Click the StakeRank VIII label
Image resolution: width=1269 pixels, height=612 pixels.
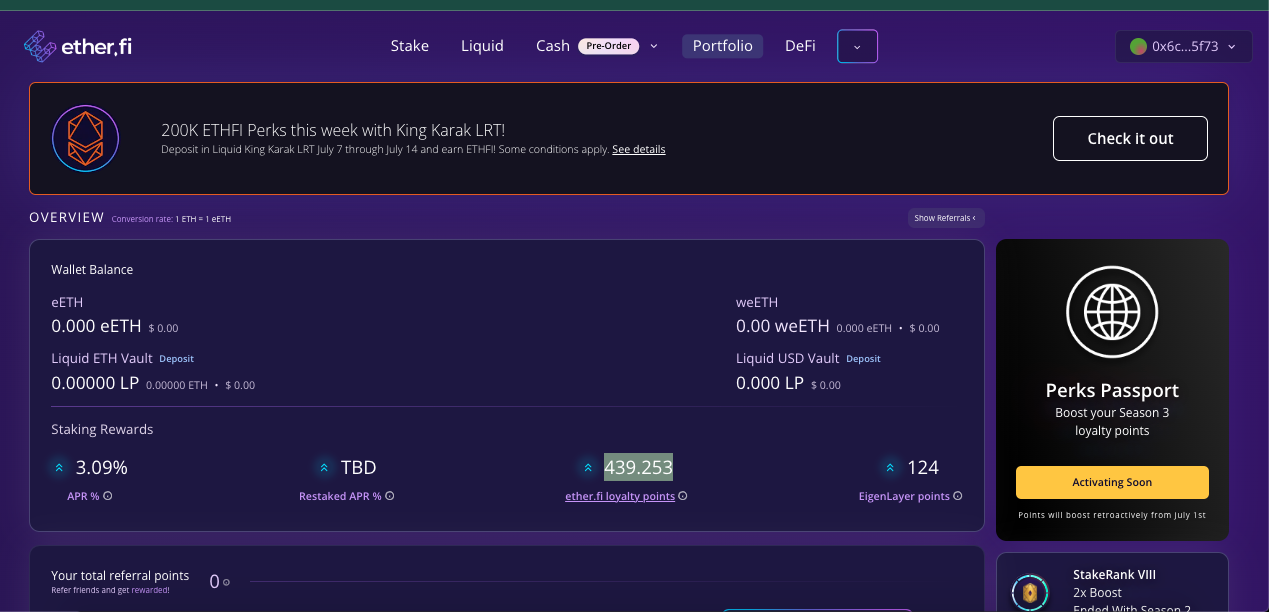coord(1114,575)
